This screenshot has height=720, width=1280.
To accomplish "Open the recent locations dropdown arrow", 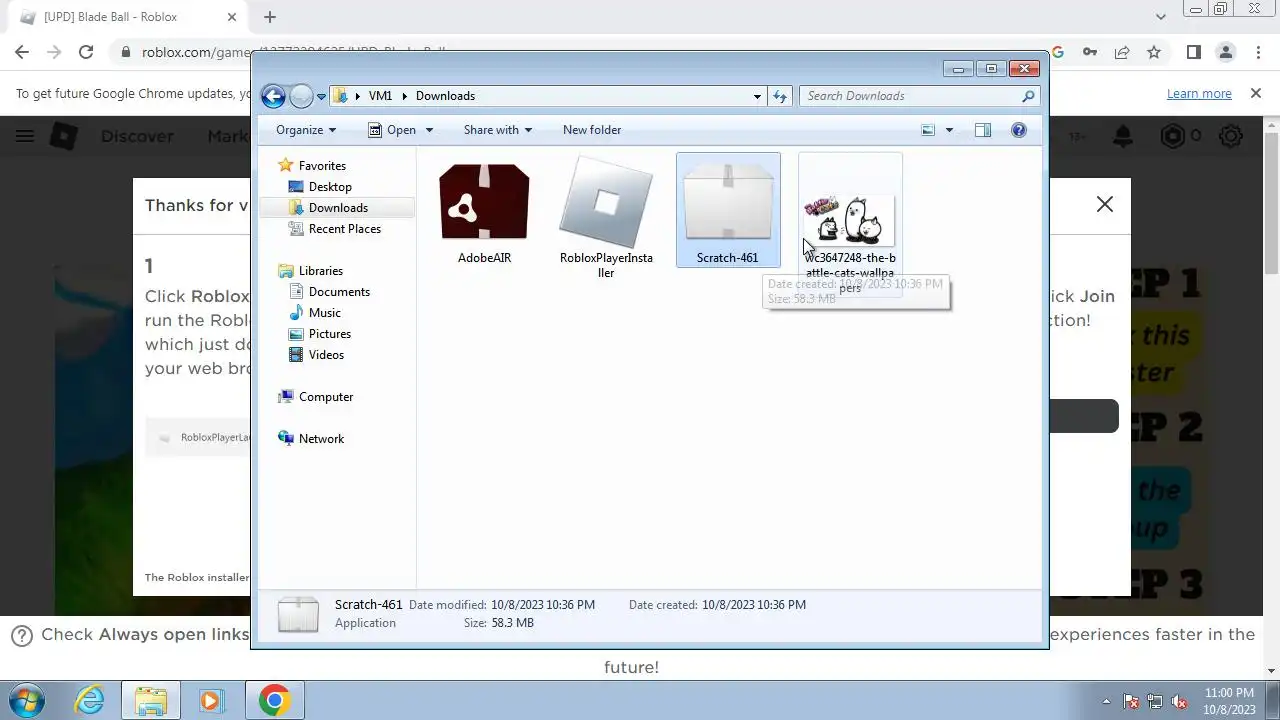I will (x=321, y=97).
